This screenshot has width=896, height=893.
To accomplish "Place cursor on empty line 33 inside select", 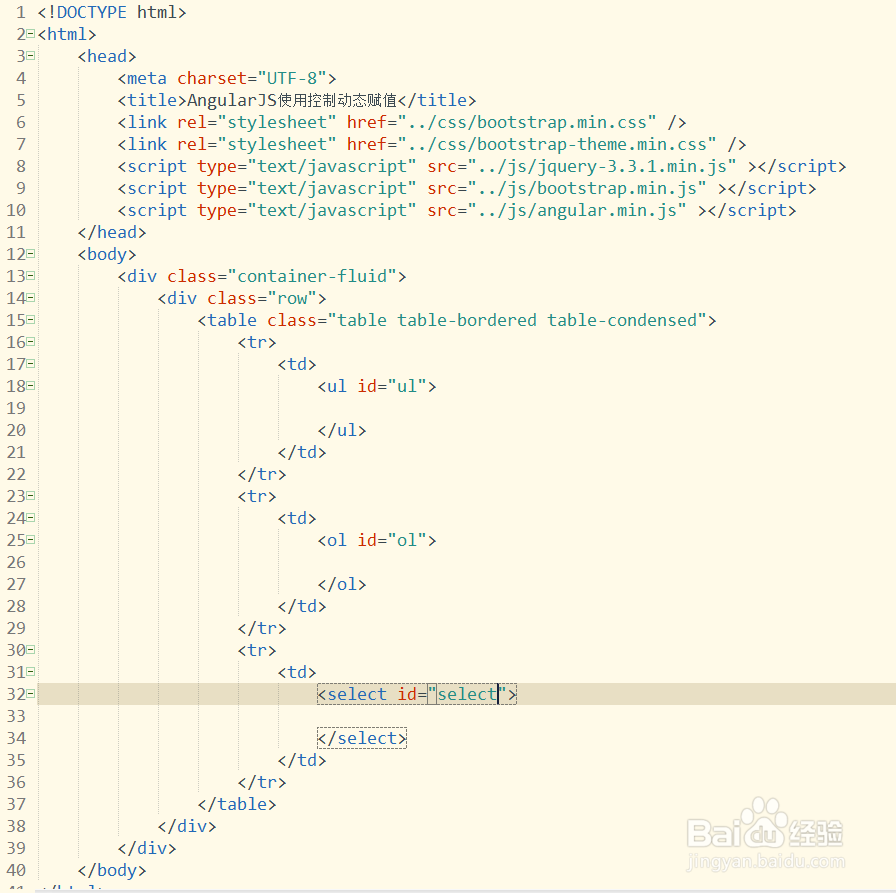I will point(466,716).
